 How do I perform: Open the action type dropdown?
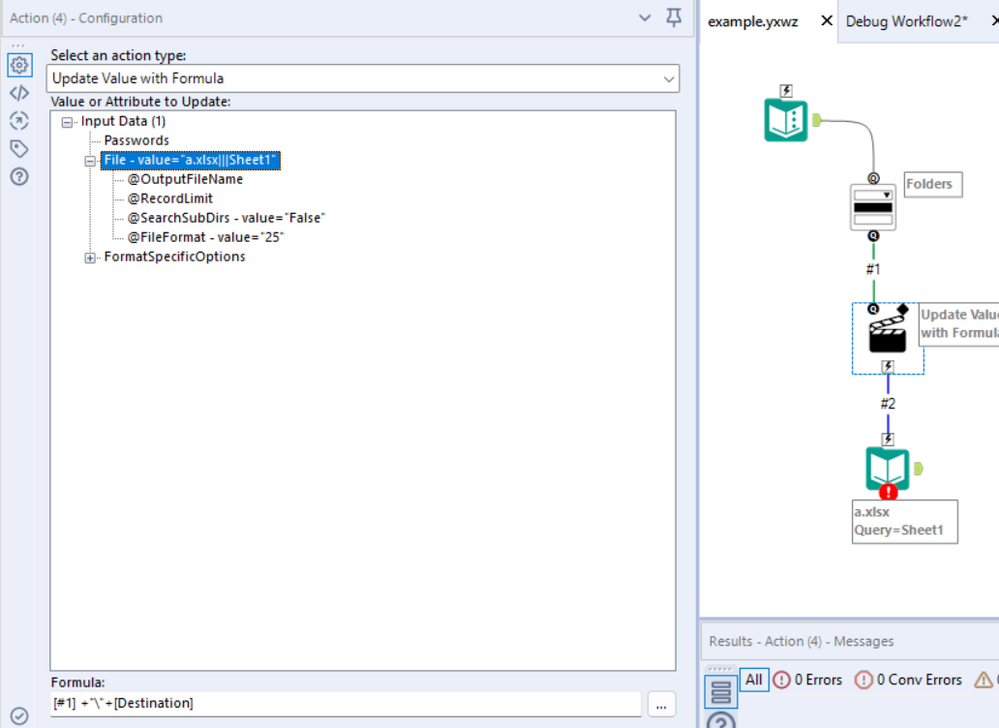pyautogui.click(x=363, y=78)
